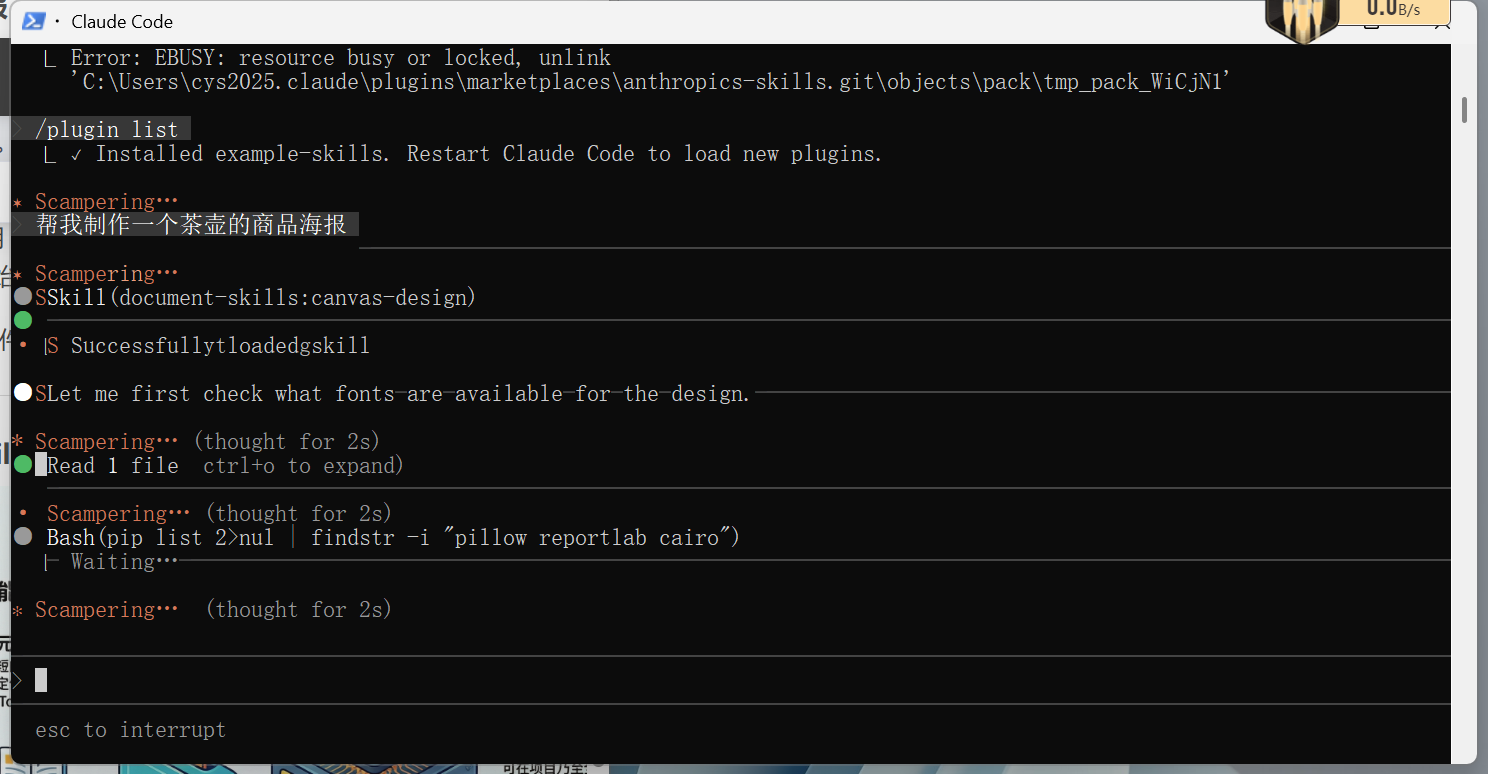Grab the terminal's vertical scrollbar thumb
The height and width of the screenshot is (774, 1488).
(x=1464, y=109)
